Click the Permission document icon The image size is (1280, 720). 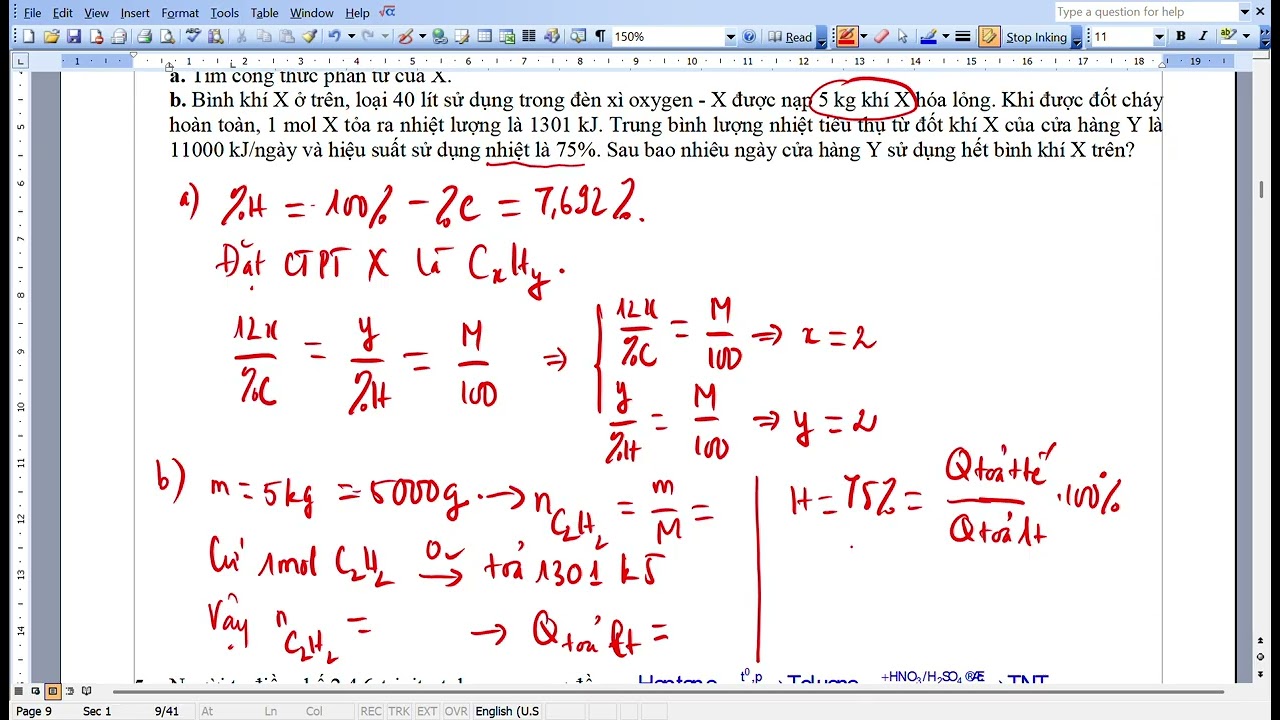(x=97, y=36)
